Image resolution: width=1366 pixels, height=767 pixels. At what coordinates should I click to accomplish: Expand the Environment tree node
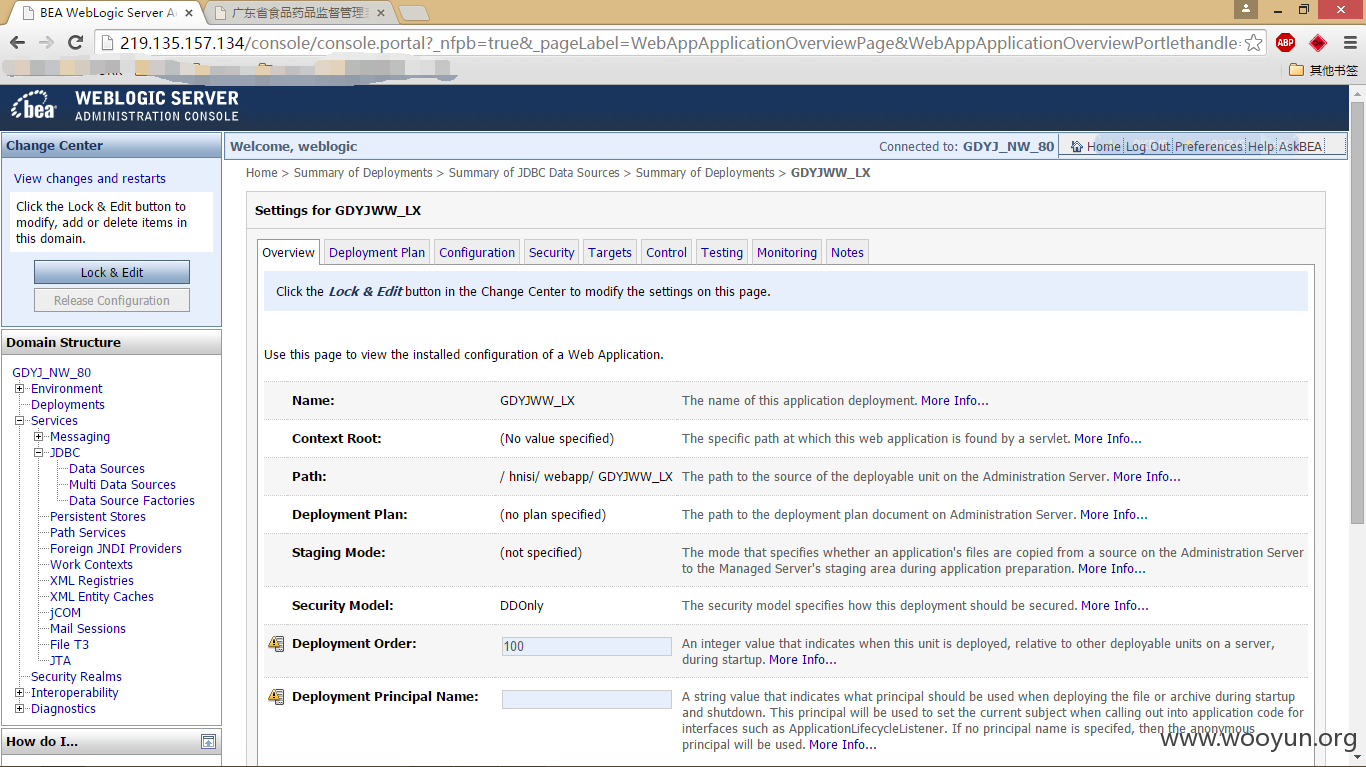click(20, 389)
